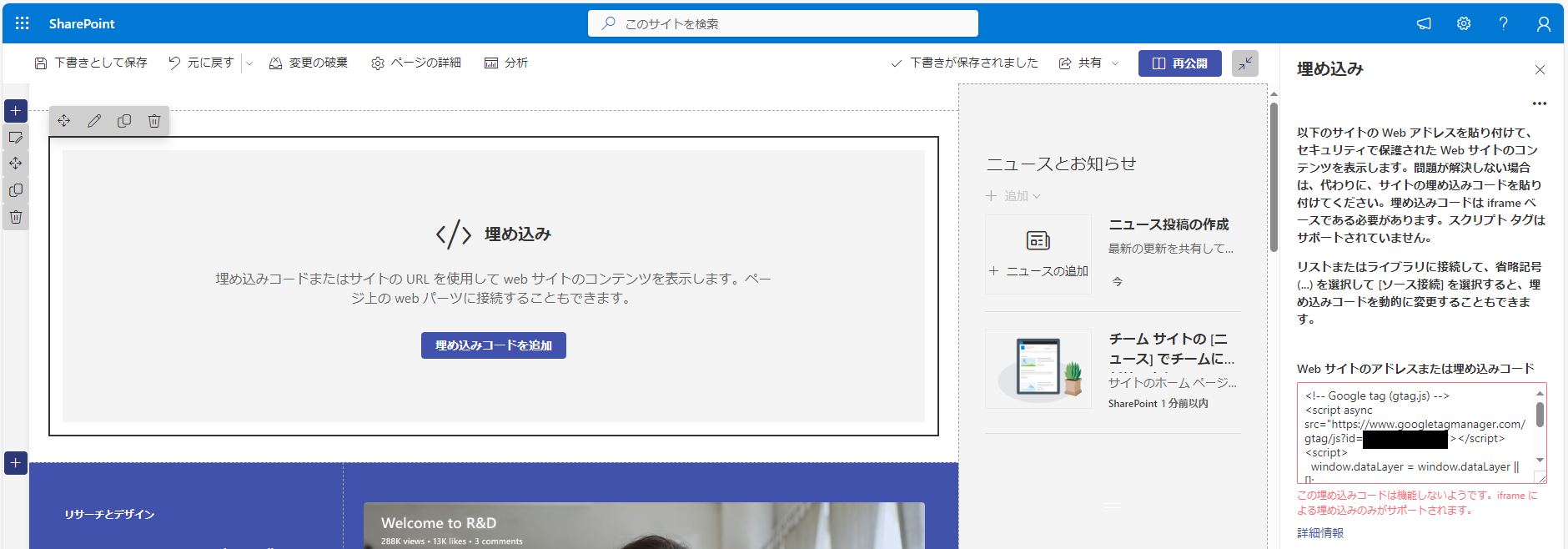Click the embed code brackets icon
The width and height of the screenshot is (1568, 549).
tap(454, 234)
